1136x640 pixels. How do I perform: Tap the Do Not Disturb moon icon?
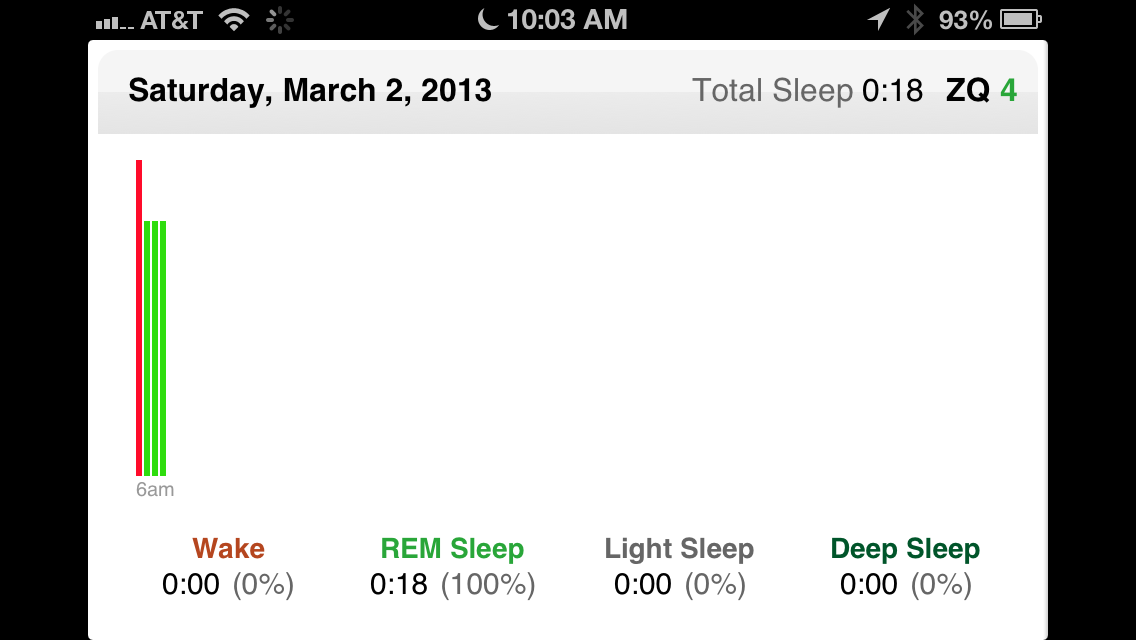[x=488, y=19]
